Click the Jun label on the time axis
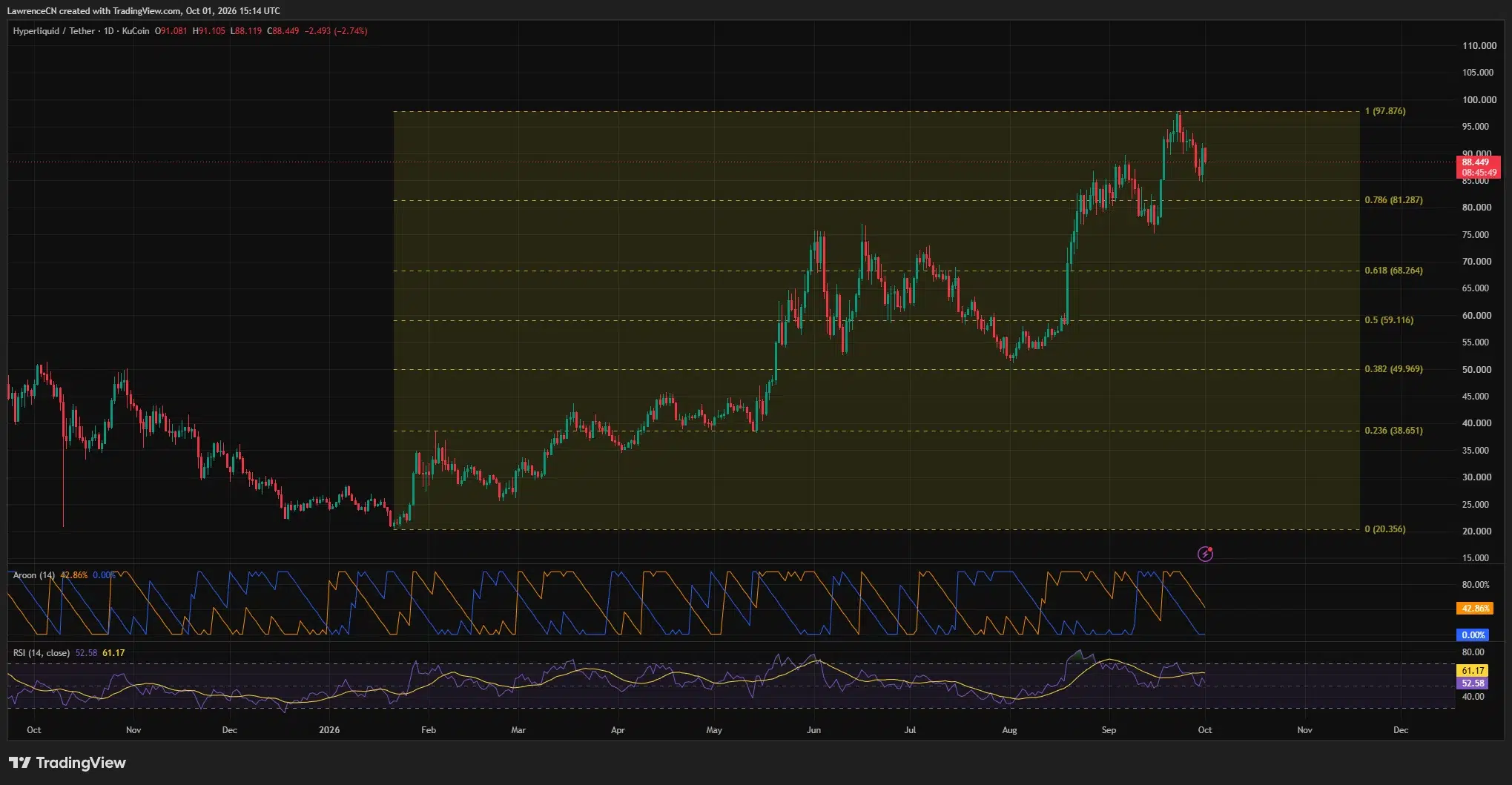 tap(813, 730)
